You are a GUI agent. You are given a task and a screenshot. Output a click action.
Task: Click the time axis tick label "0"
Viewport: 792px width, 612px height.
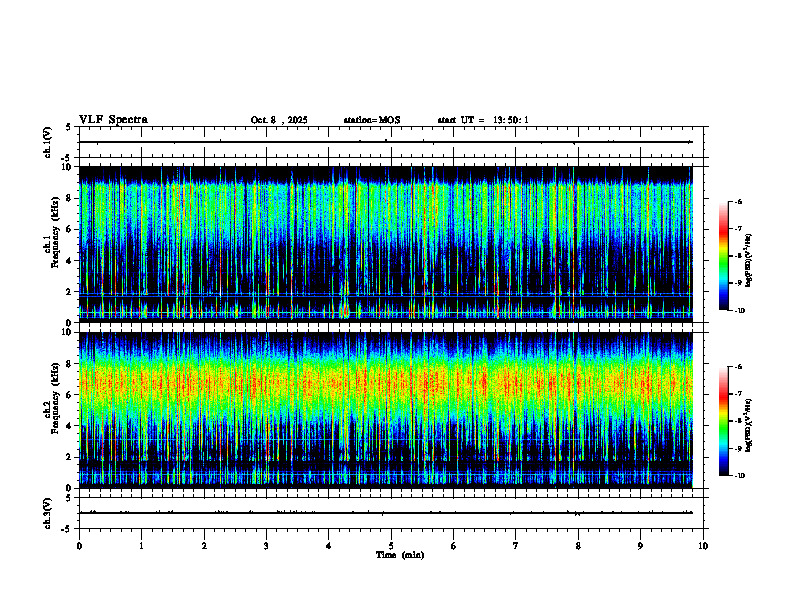coord(79,546)
